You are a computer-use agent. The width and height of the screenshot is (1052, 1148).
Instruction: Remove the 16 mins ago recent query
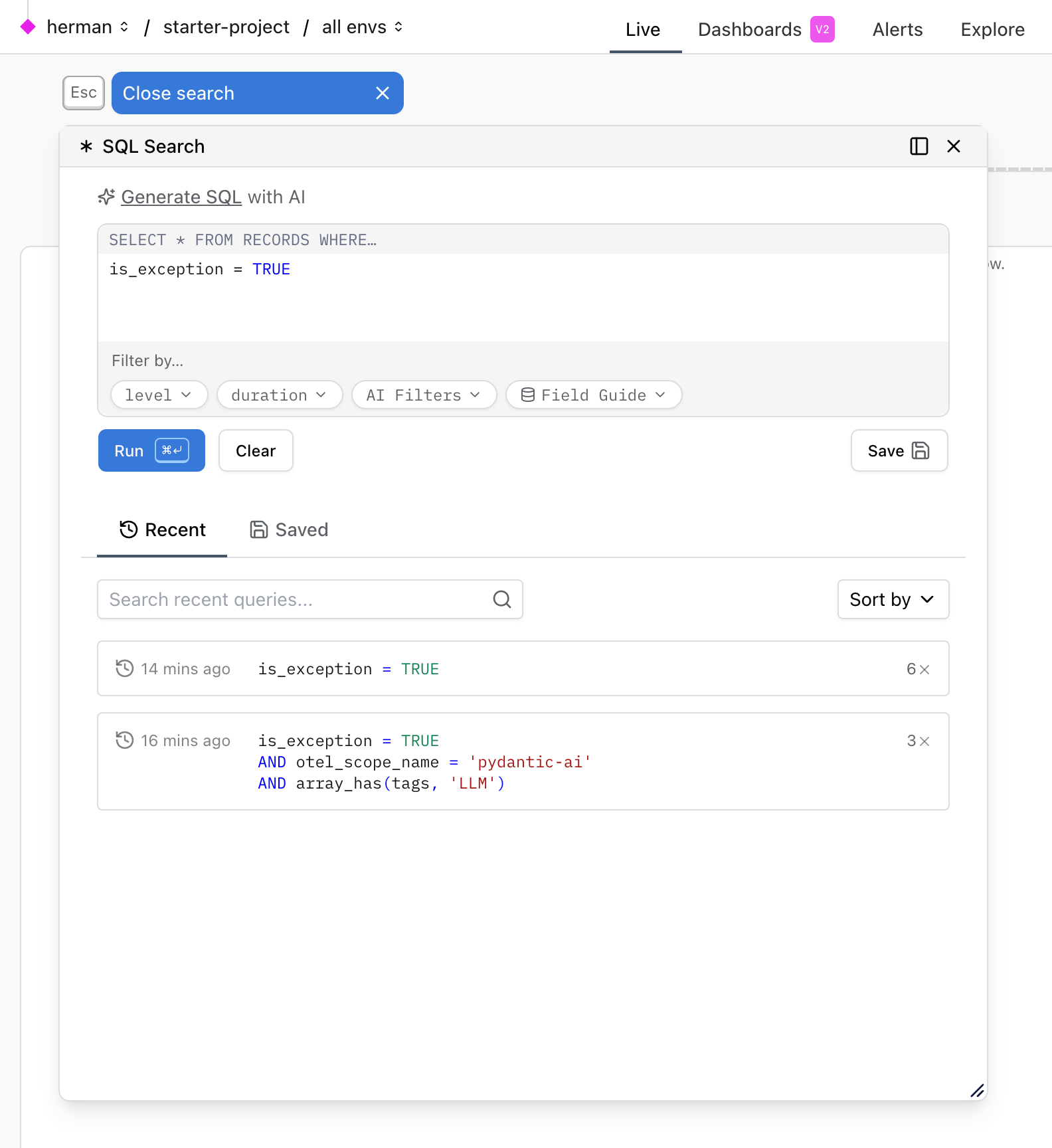pyautogui.click(x=924, y=741)
